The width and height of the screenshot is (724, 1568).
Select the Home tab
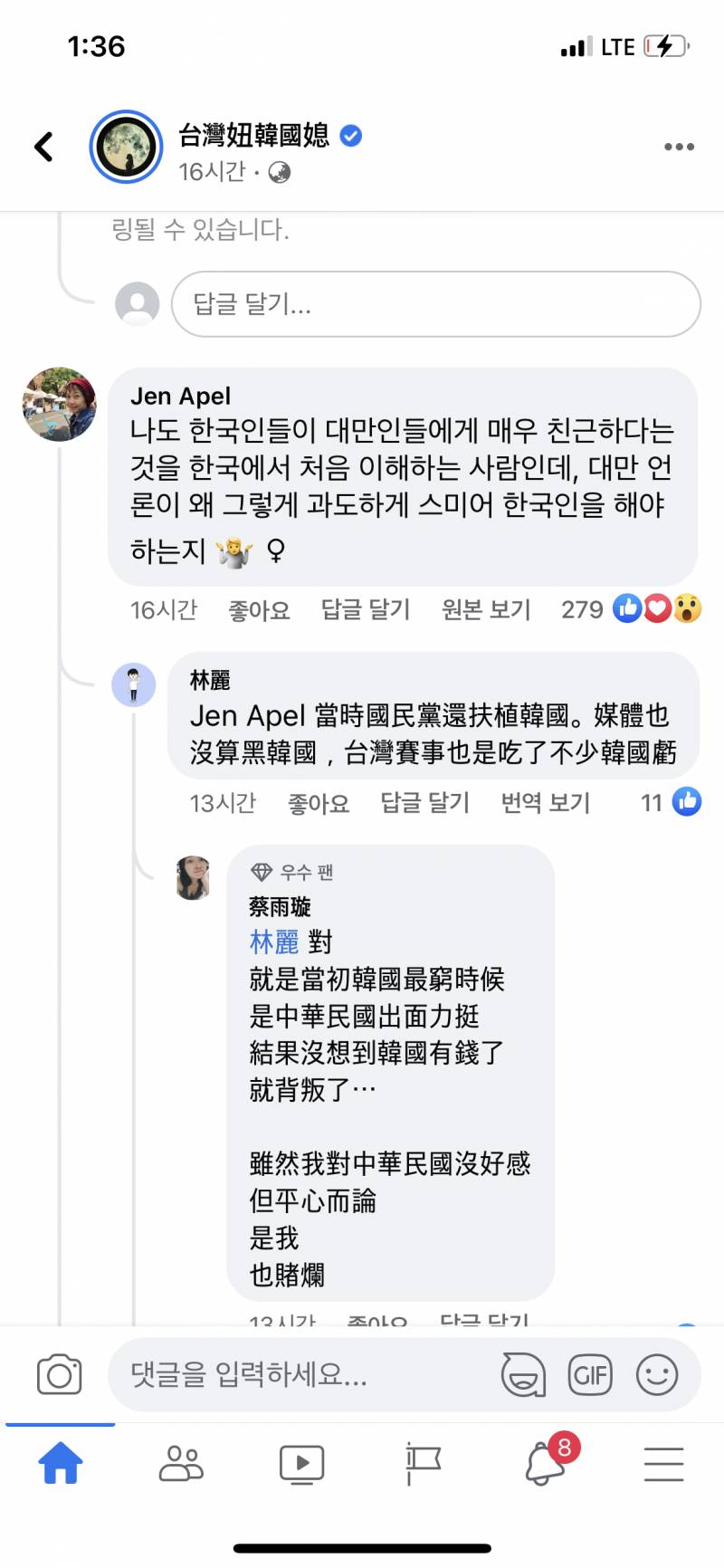(60, 1461)
